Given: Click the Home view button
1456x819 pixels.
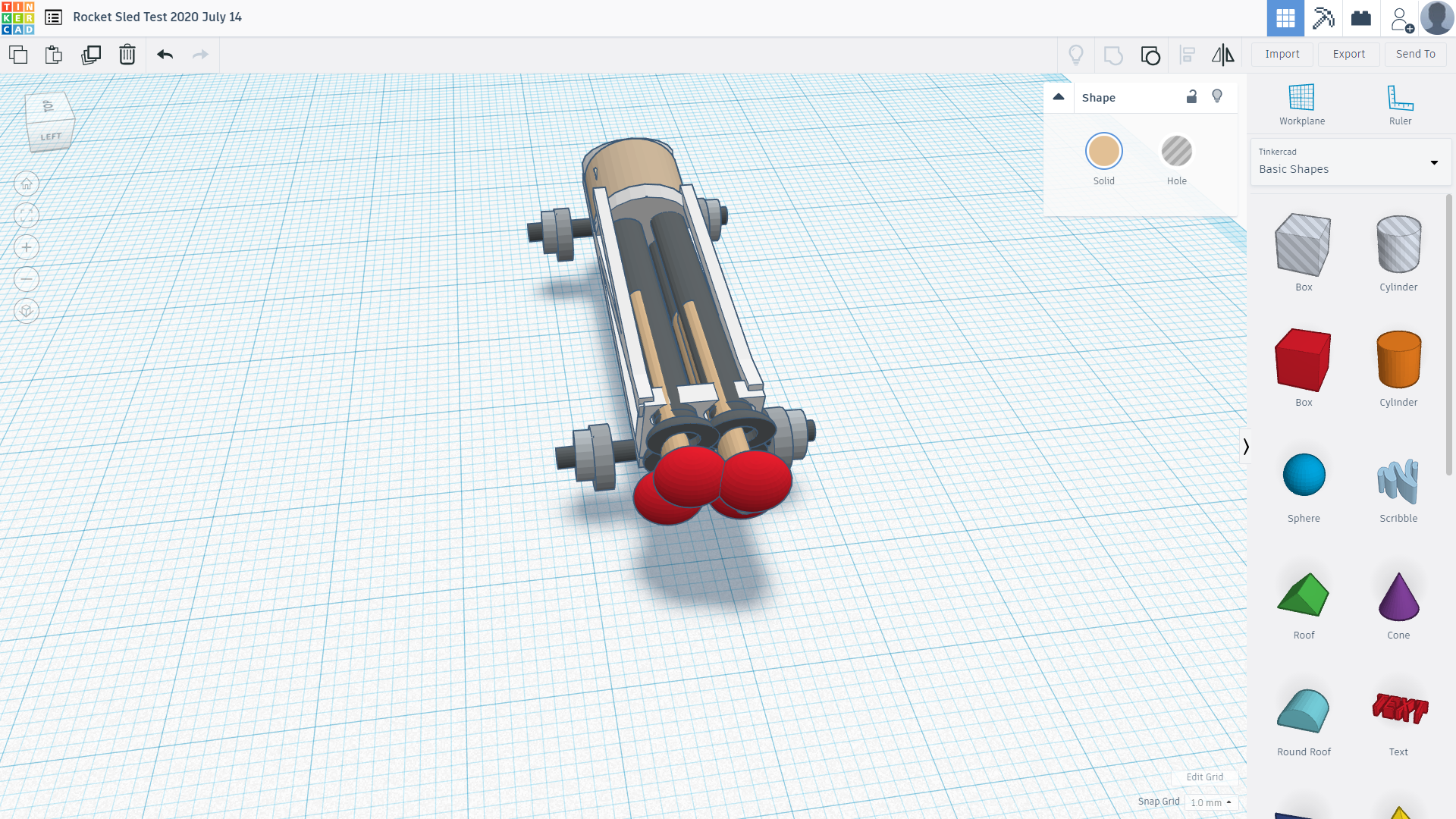Looking at the screenshot, I should pos(27,184).
